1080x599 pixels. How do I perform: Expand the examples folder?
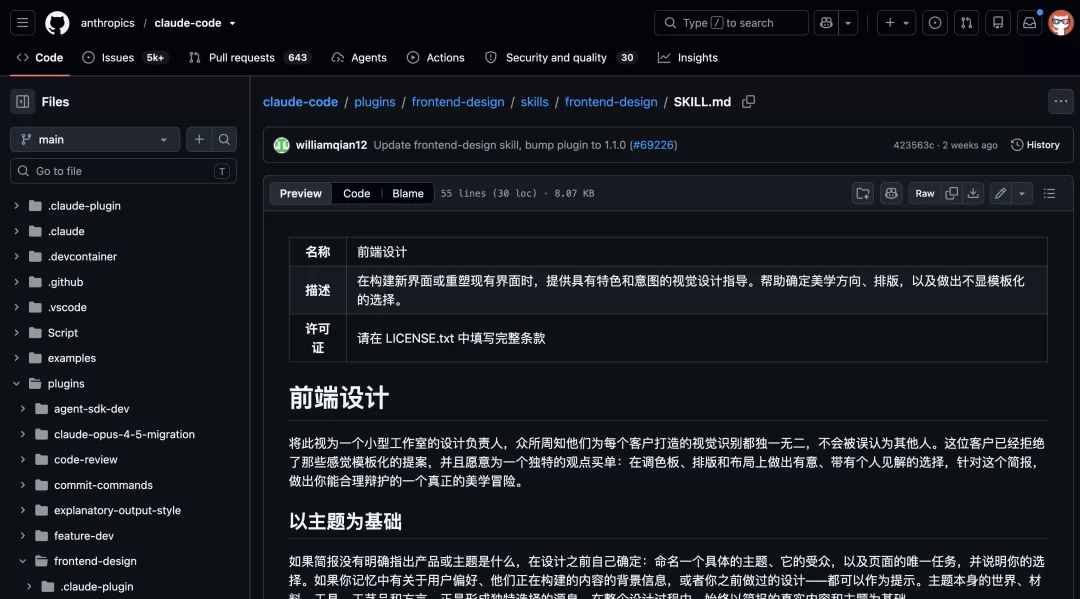17,358
